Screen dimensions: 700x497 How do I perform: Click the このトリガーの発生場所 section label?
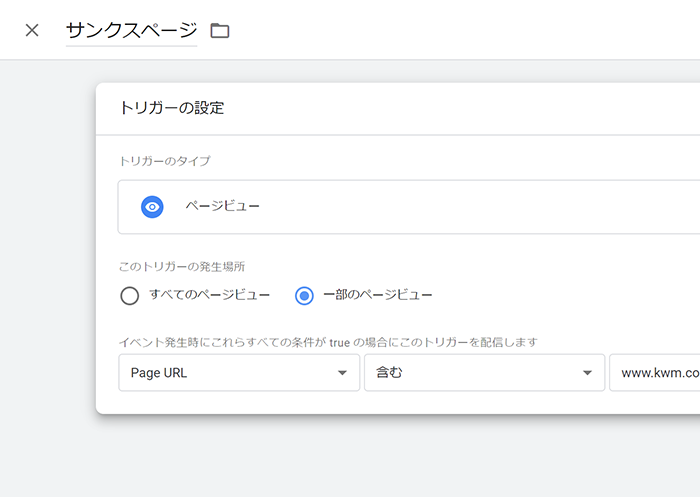(x=182, y=267)
